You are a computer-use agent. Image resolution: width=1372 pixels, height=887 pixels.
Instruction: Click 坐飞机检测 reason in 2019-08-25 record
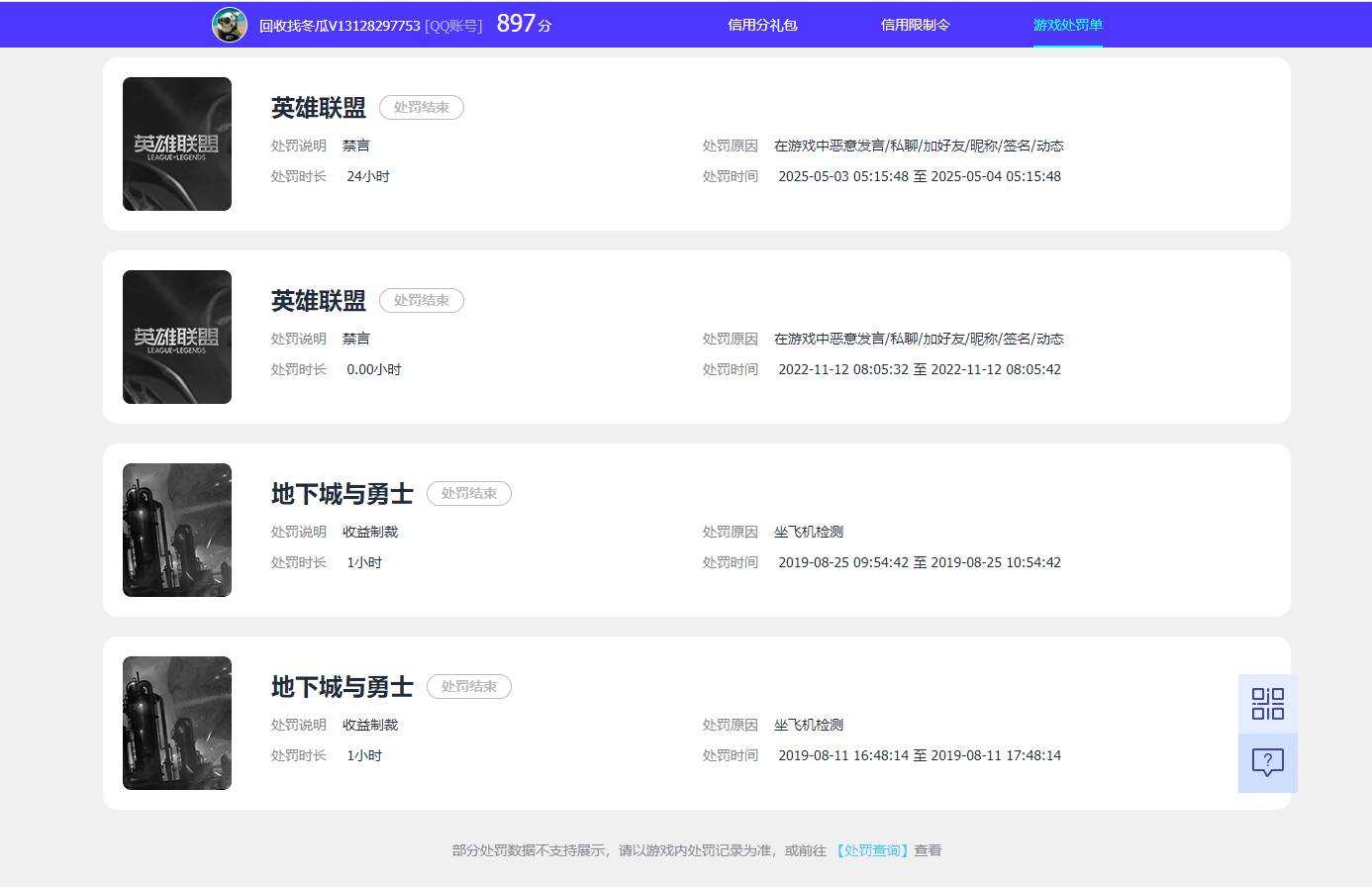pyautogui.click(x=809, y=532)
